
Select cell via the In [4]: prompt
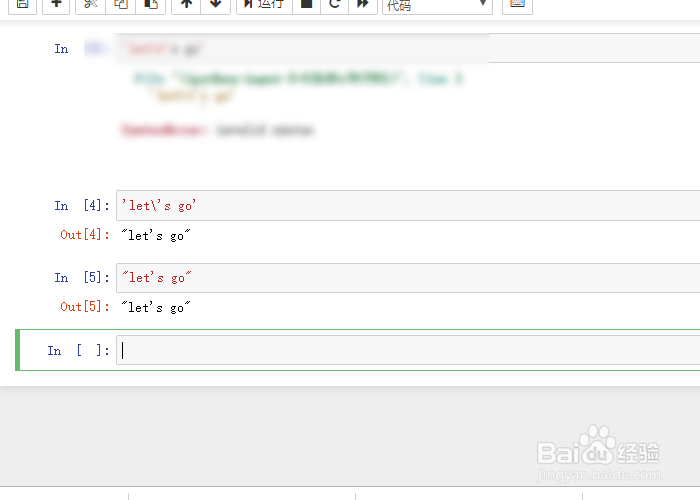click(82, 206)
